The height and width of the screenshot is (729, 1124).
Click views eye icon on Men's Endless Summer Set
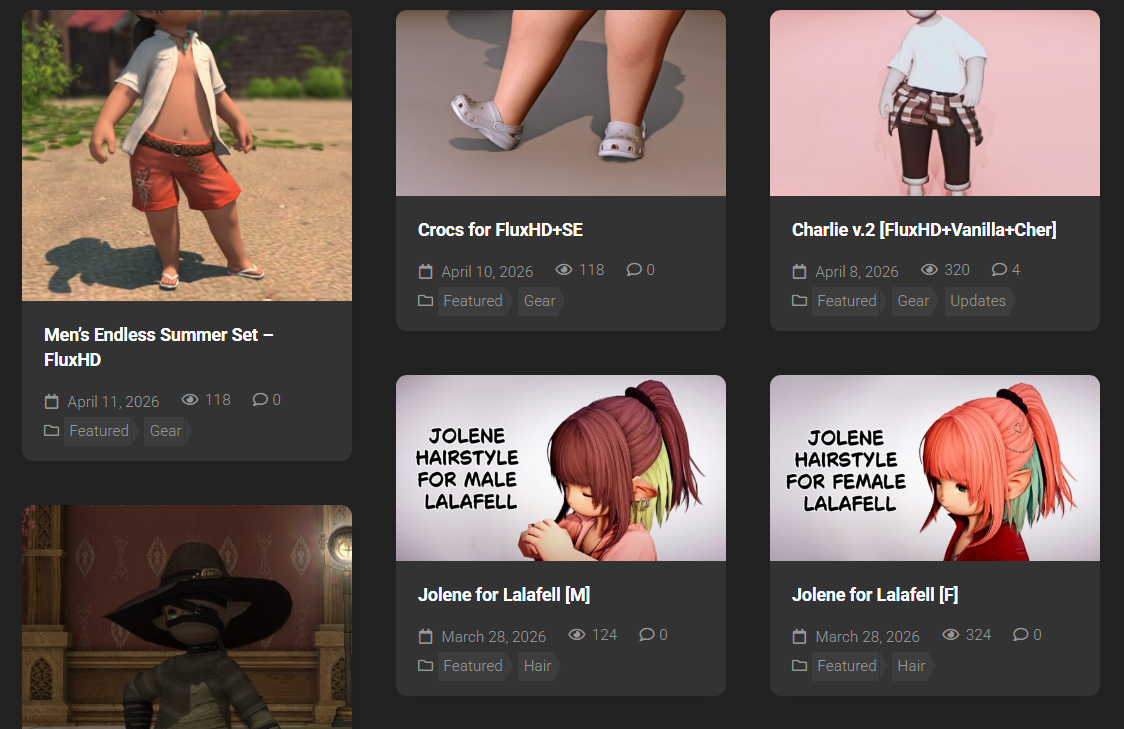pyautogui.click(x=190, y=399)
